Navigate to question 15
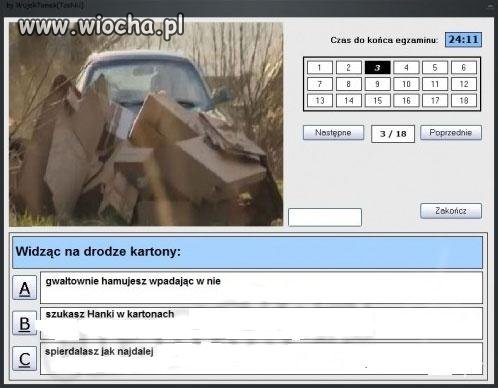 point(377,100)
